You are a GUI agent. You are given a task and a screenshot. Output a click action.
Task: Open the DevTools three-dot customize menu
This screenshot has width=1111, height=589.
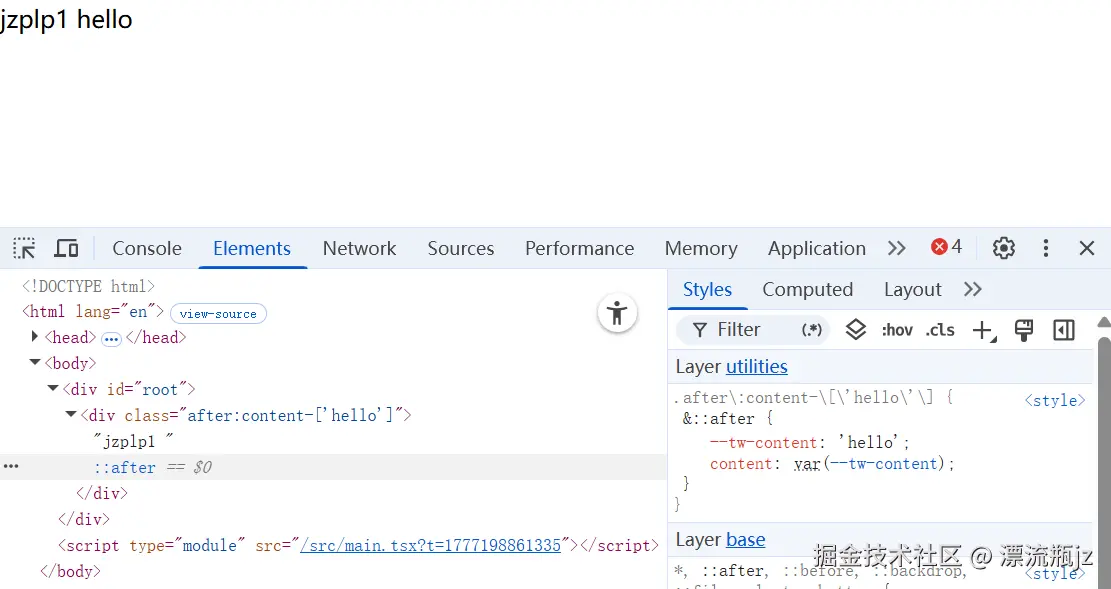(1046, 248)
